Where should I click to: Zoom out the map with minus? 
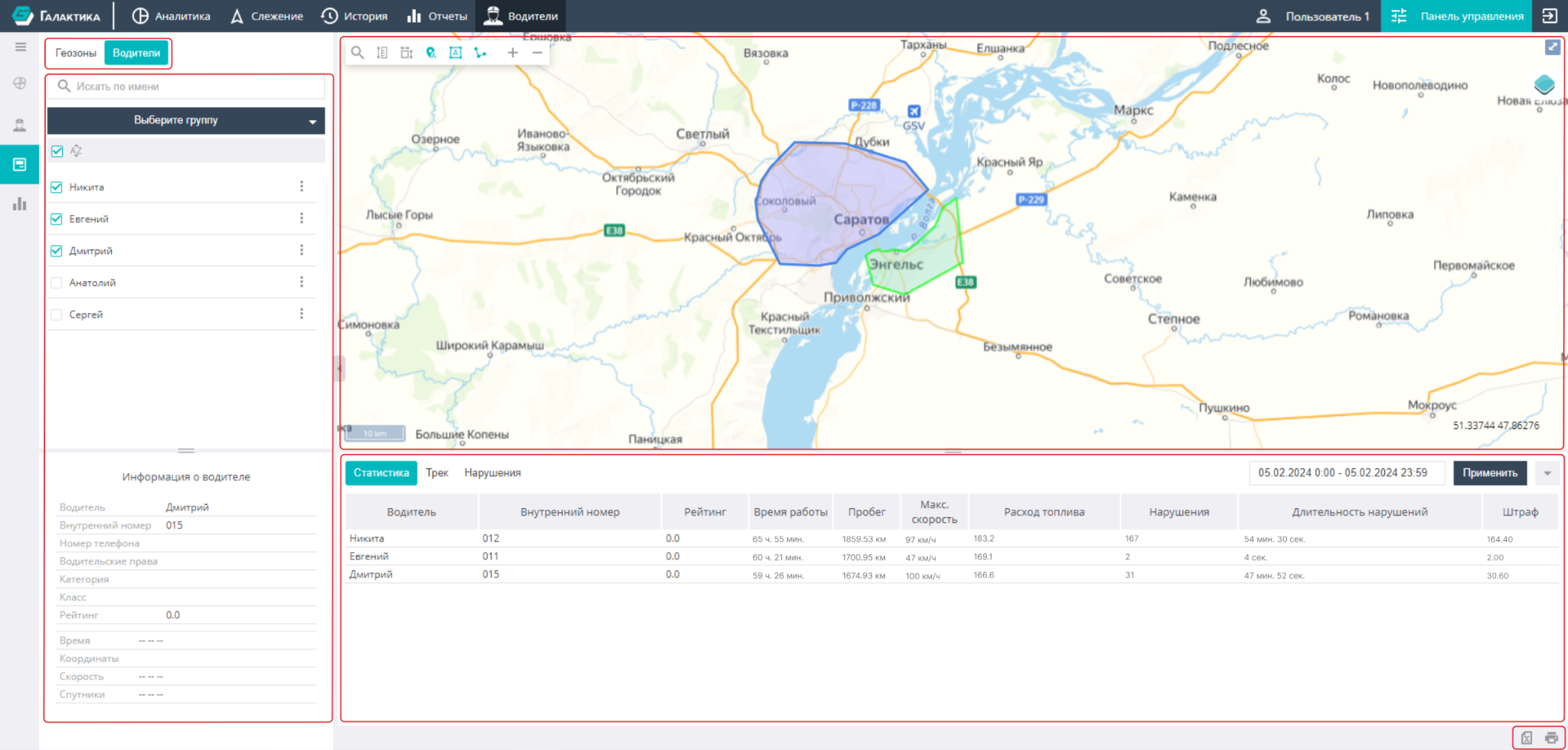coord(537,53)
